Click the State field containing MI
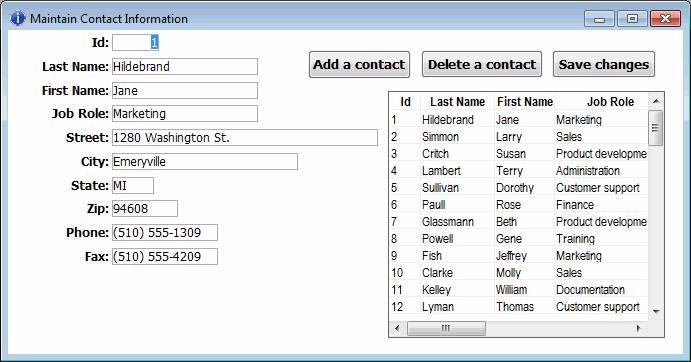Viewport: 691px width, 362px height. tap(133, 186)
